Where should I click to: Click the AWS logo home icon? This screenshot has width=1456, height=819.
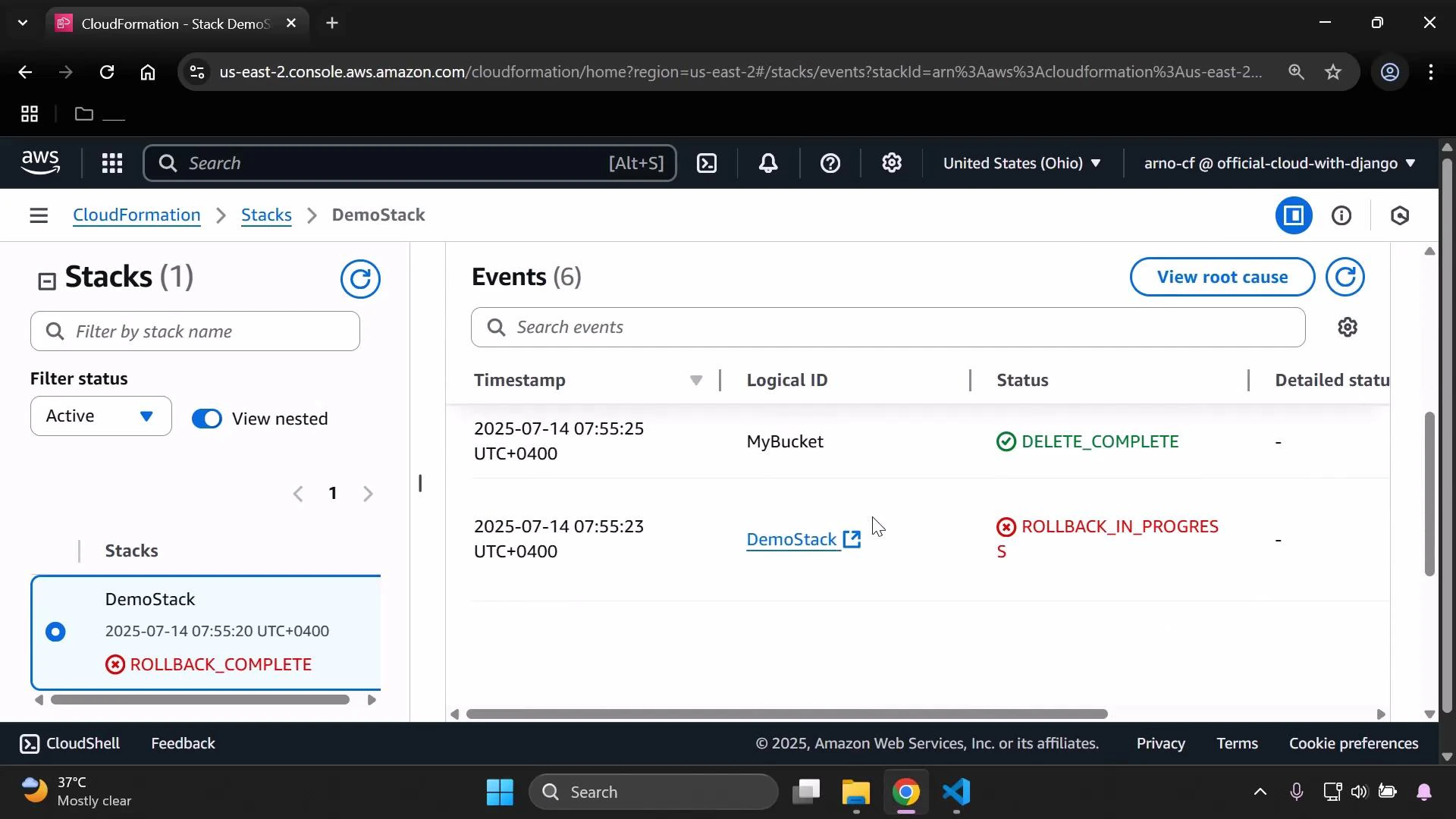[40, 163]
